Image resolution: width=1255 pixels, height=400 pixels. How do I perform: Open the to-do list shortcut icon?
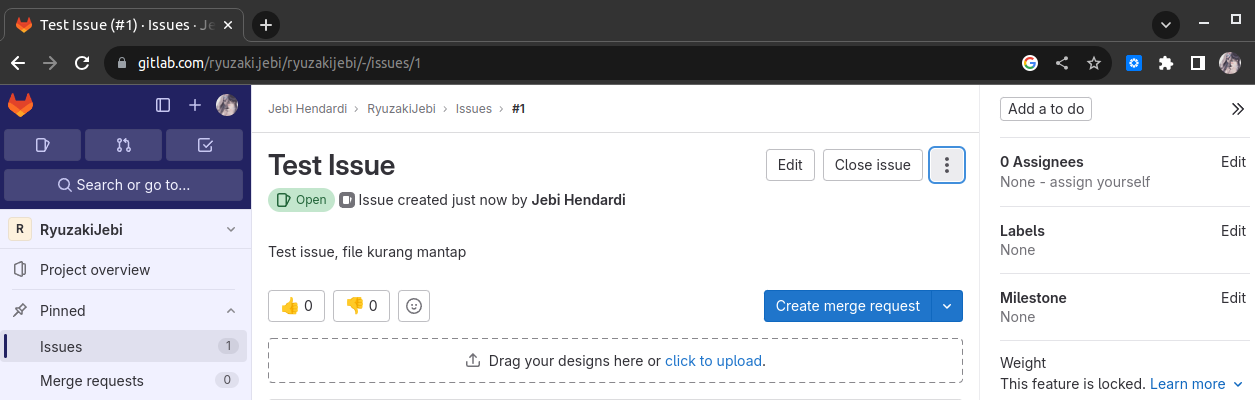[x=205, y=145]
